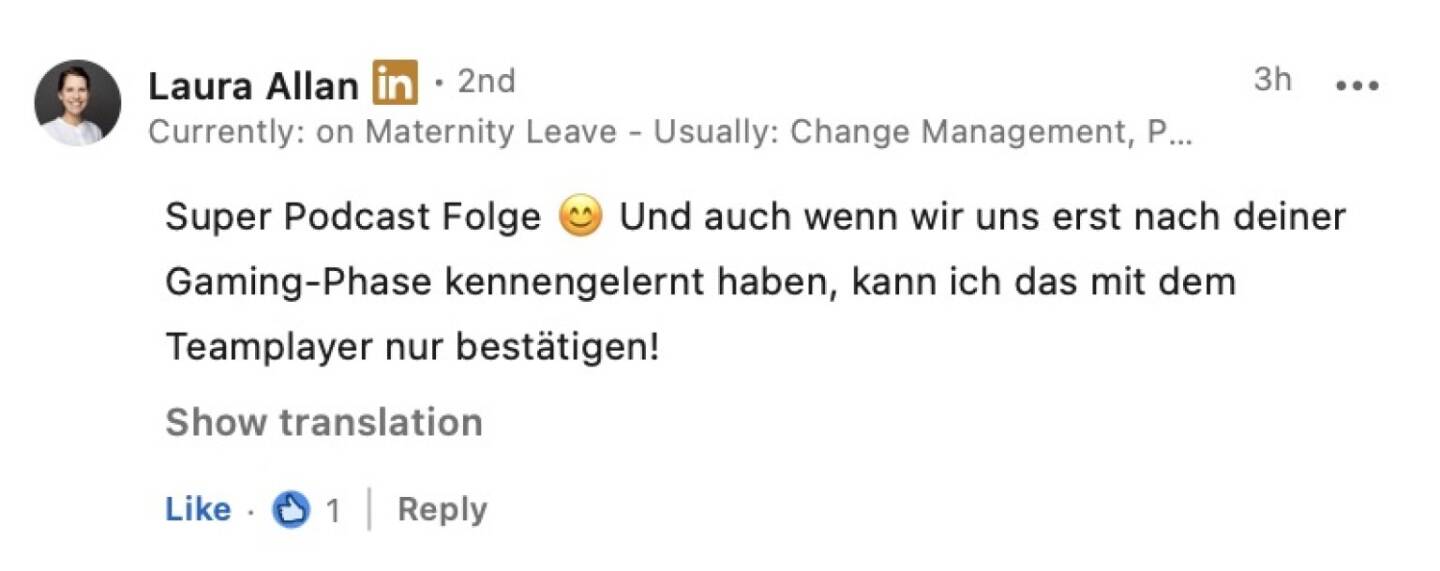This screenshot has width=1440, height=571.
Task: Open profile via the Laura Allan name
Action: point(253,86)
